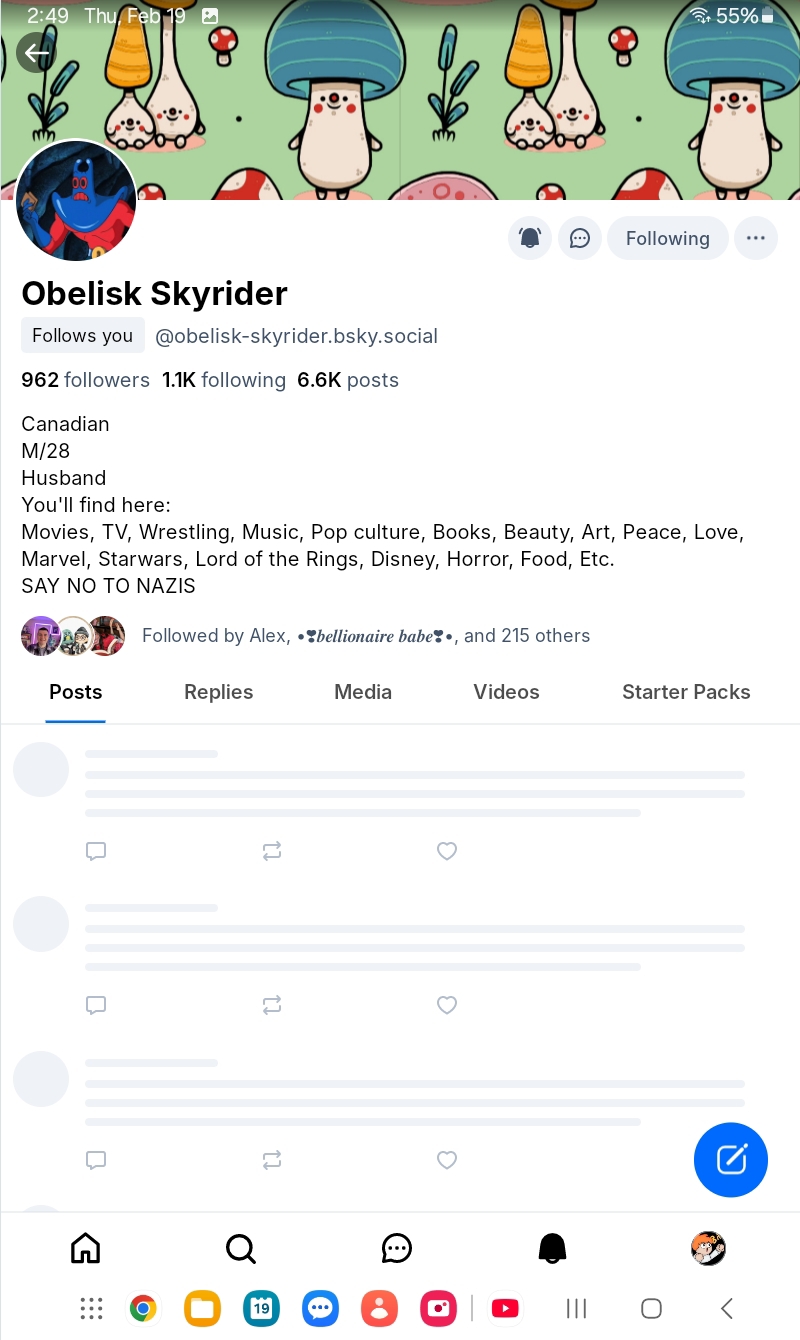Compose a new post with the blue button
This screenshot has height=1340, width=800.
(731, 1160)
